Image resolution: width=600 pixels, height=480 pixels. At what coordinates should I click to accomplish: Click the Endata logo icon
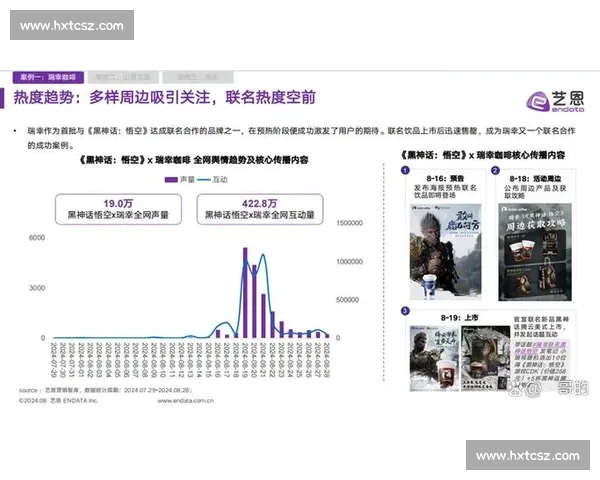click(538, 100)
